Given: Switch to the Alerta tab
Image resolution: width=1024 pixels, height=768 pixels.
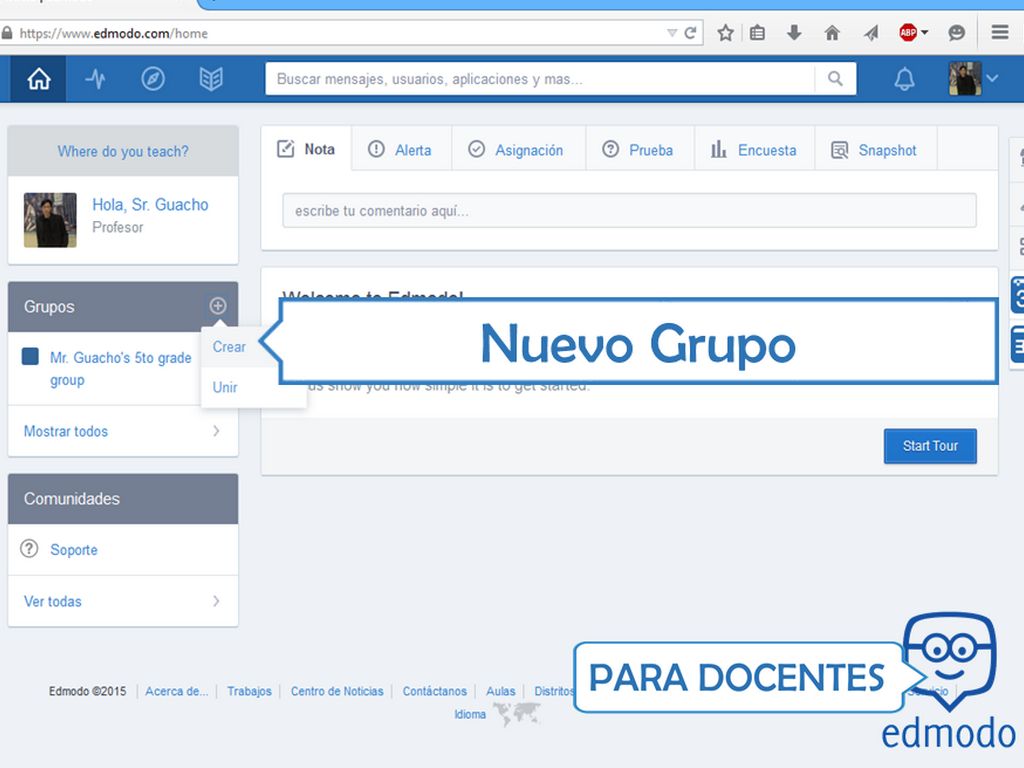Looking at the screenshot, I should pyautogui.click(x=400, y=150).
